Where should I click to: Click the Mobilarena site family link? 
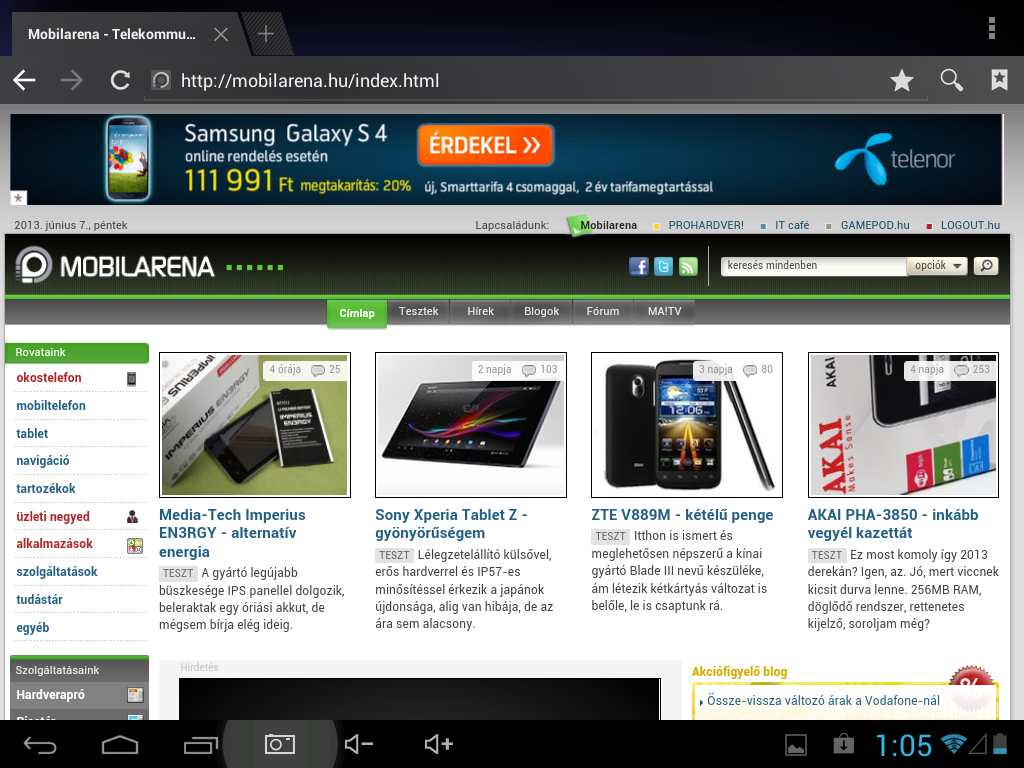tap(608, 225)
